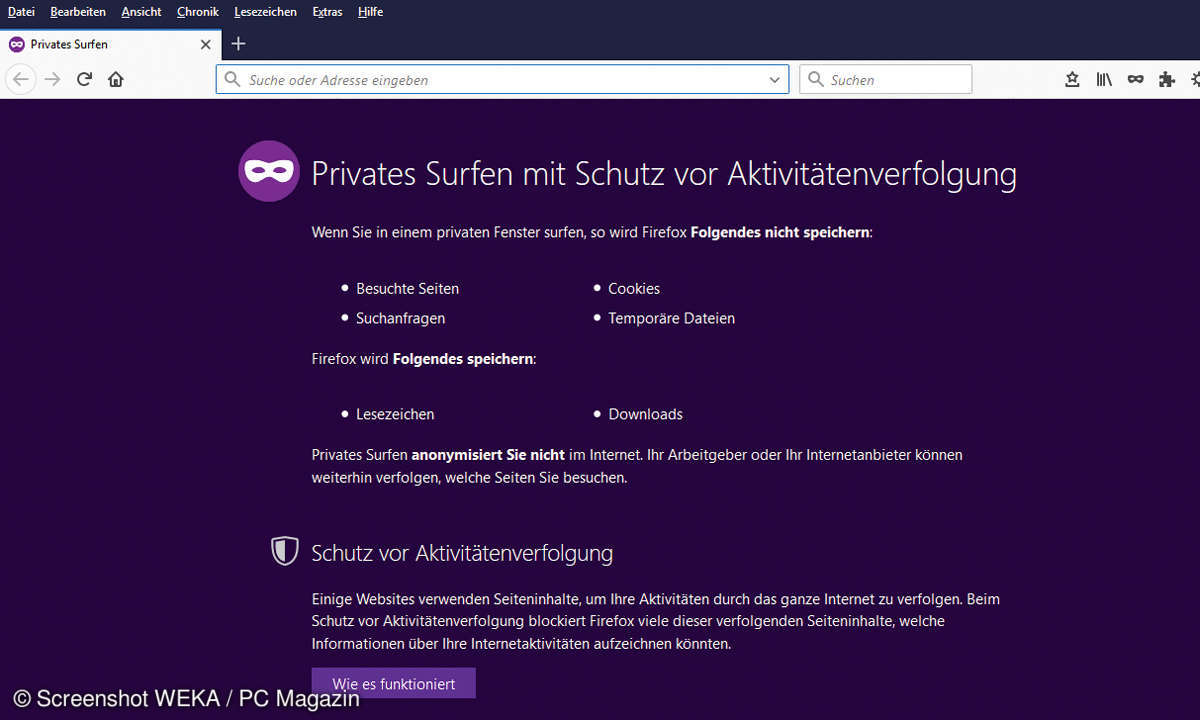Screen dimensions: 1200x720
Task: Click the Suchanfragen list item
Action: tap(400, 318)
